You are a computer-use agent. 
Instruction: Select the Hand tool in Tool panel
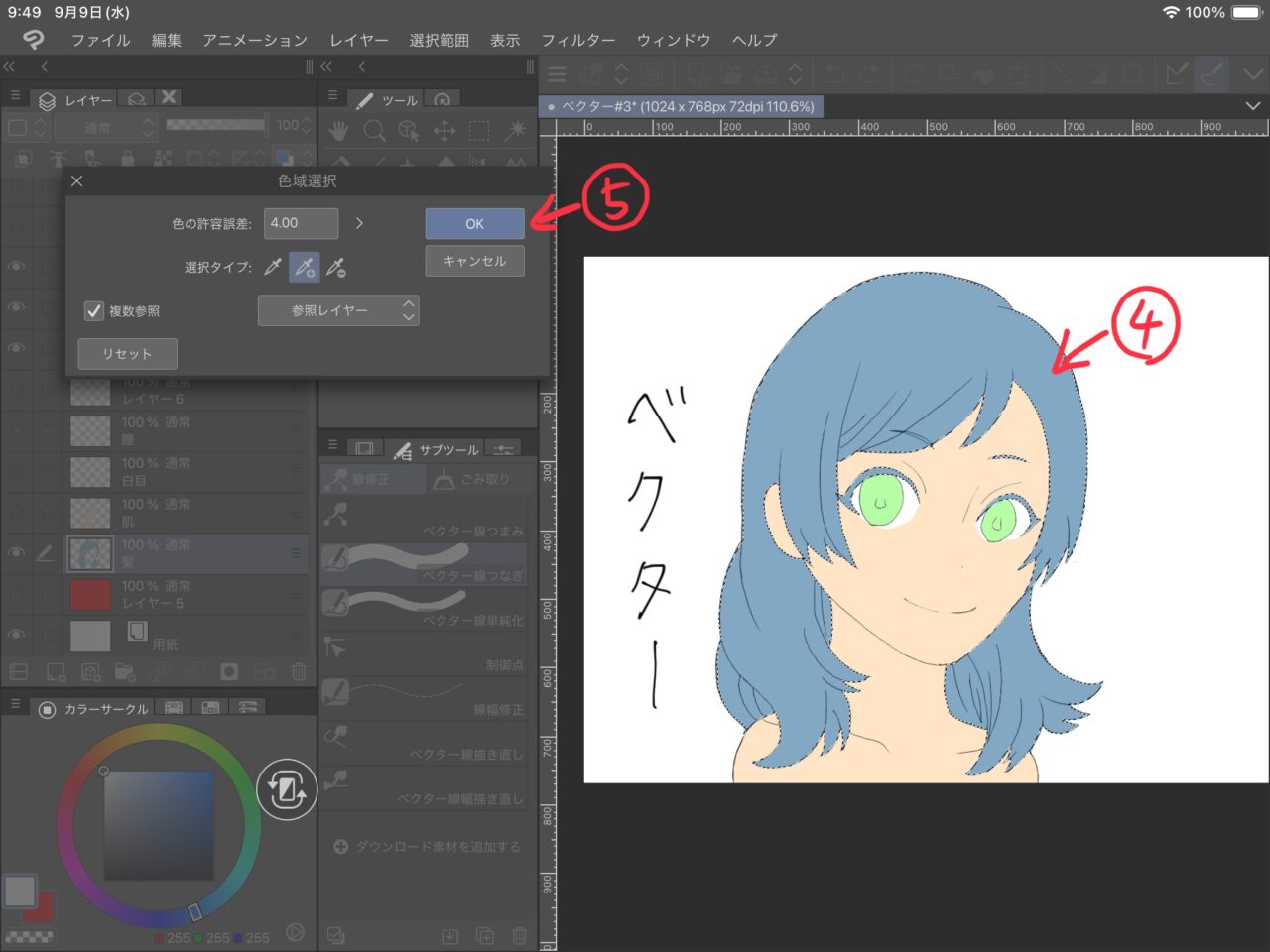click(339, 130)
